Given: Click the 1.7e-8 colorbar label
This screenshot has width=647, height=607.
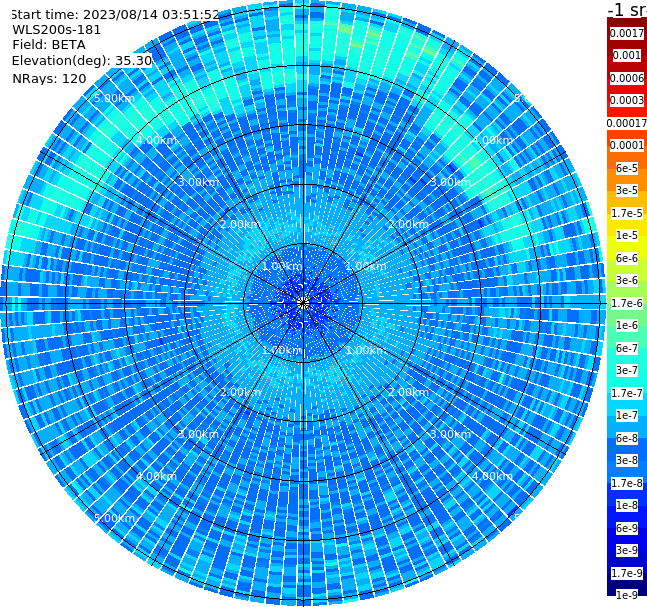Looking at the screenshot, I should pos(627,483).
